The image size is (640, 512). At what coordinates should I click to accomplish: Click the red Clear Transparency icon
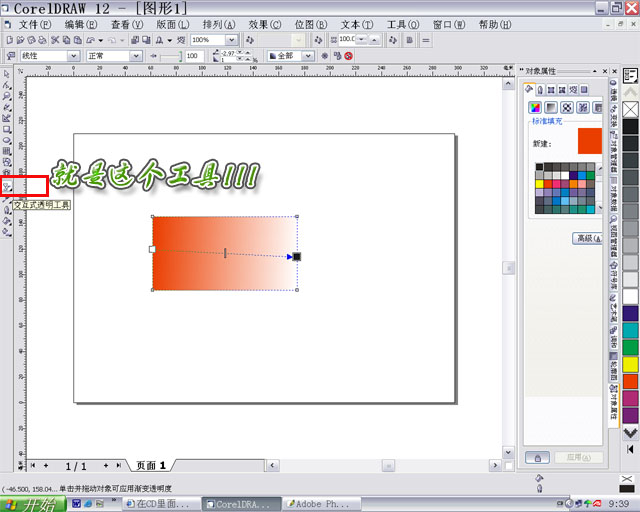click(349, 56)
